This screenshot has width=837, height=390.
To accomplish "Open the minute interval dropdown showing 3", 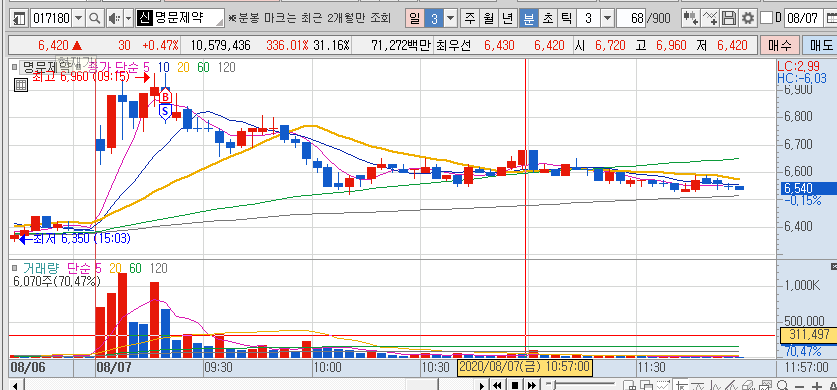I will pos(607,19).
